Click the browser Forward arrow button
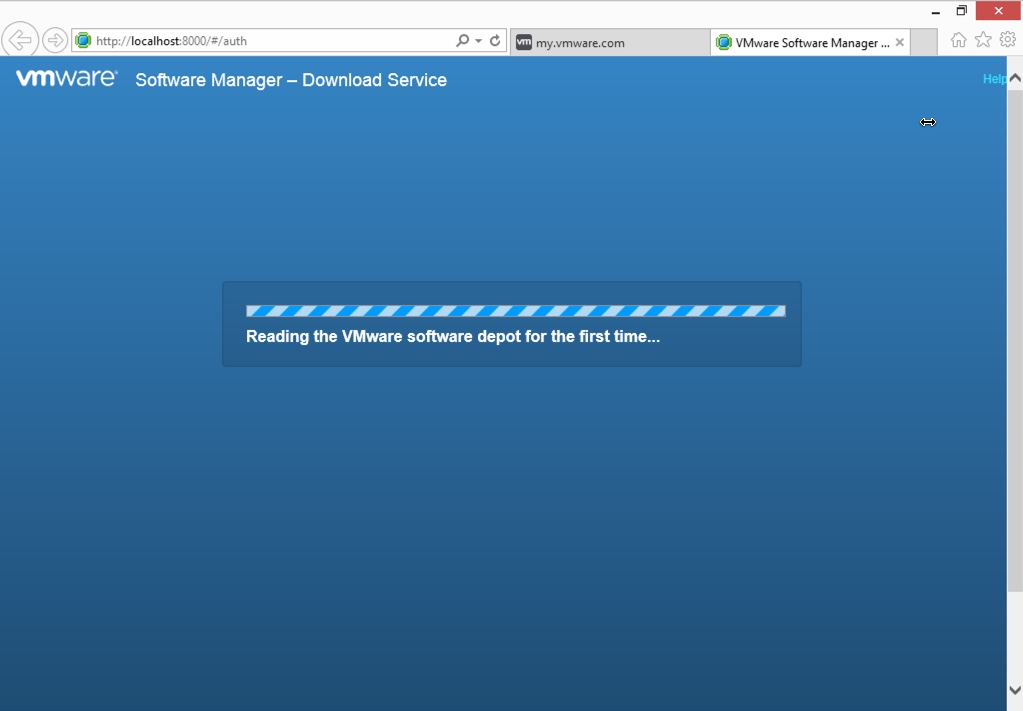Screen dimensions: 1023x711 tap(54, 40)
